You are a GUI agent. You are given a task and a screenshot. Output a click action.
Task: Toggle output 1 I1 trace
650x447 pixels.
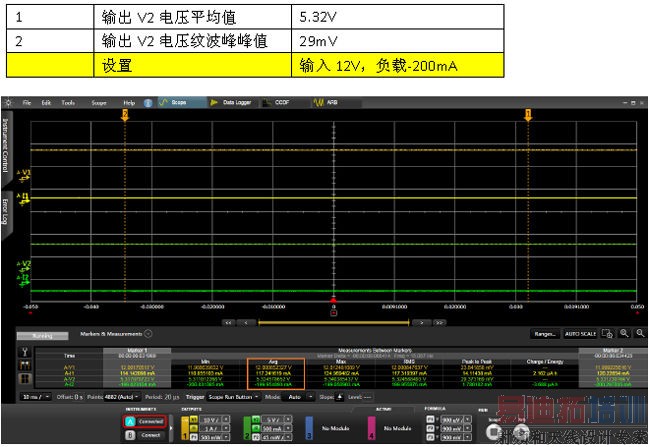point(194,428)
